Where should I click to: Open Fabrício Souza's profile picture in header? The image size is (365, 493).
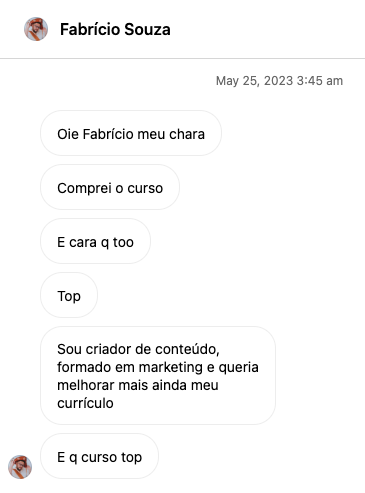[x=36, y=29]
